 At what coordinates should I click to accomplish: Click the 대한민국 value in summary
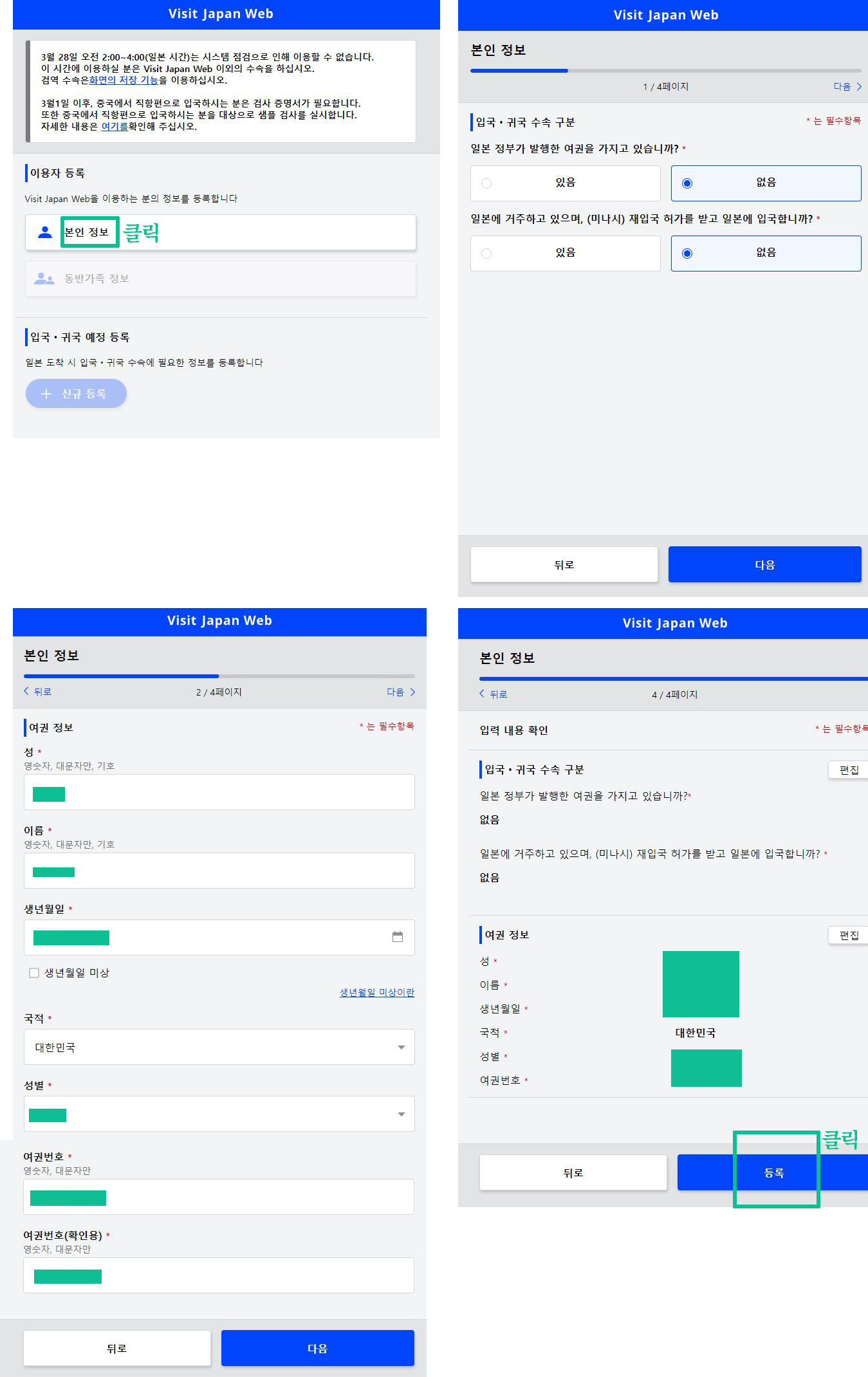click(696, 1033)
